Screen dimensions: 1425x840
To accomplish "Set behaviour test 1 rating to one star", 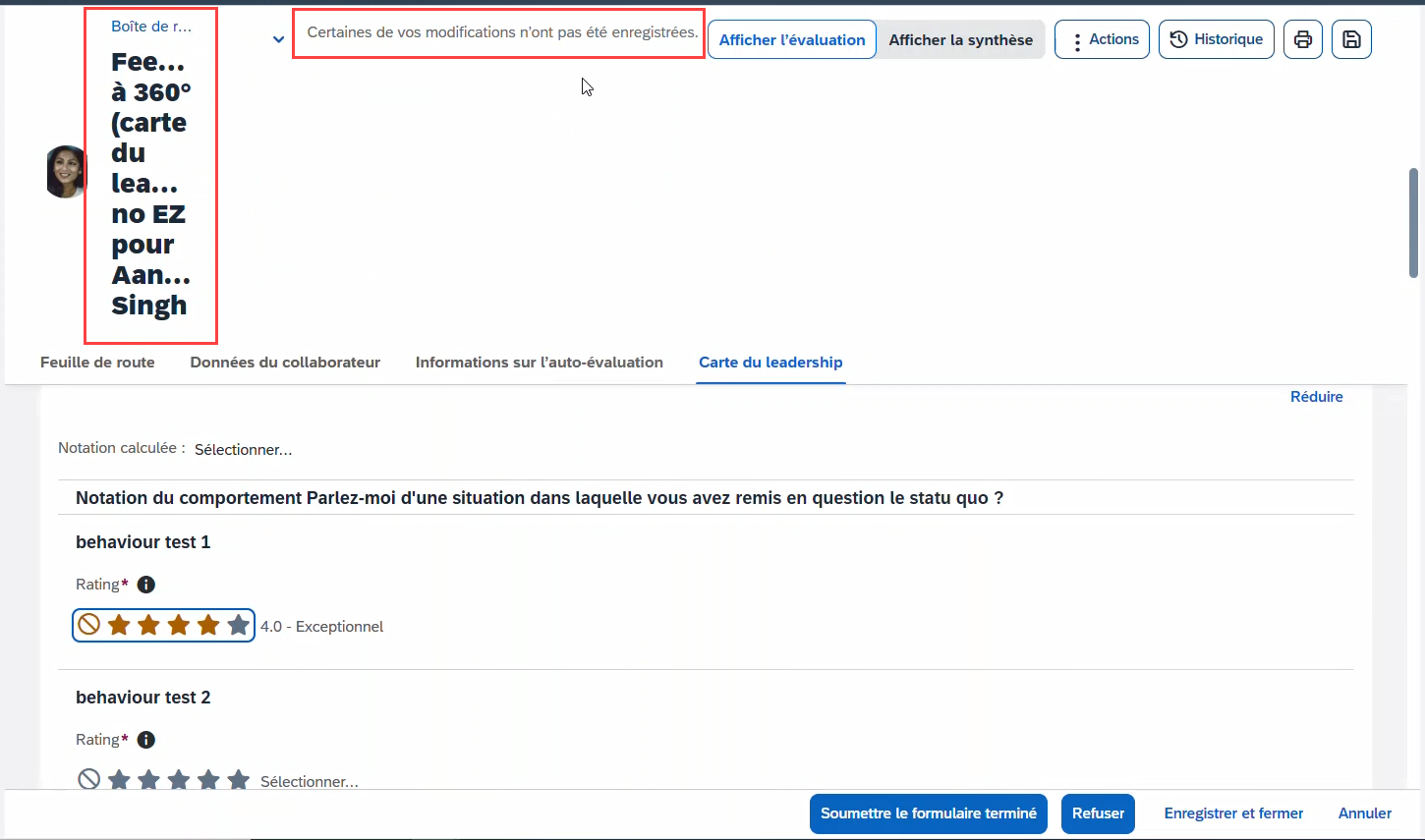I will pos(119,625).
